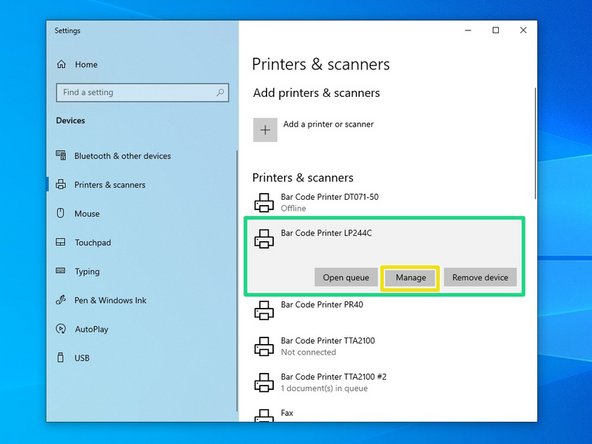Viewport: 592px width, 444px height.
Task: Click the Fax device icon
Action: click(x=264, y=415)
